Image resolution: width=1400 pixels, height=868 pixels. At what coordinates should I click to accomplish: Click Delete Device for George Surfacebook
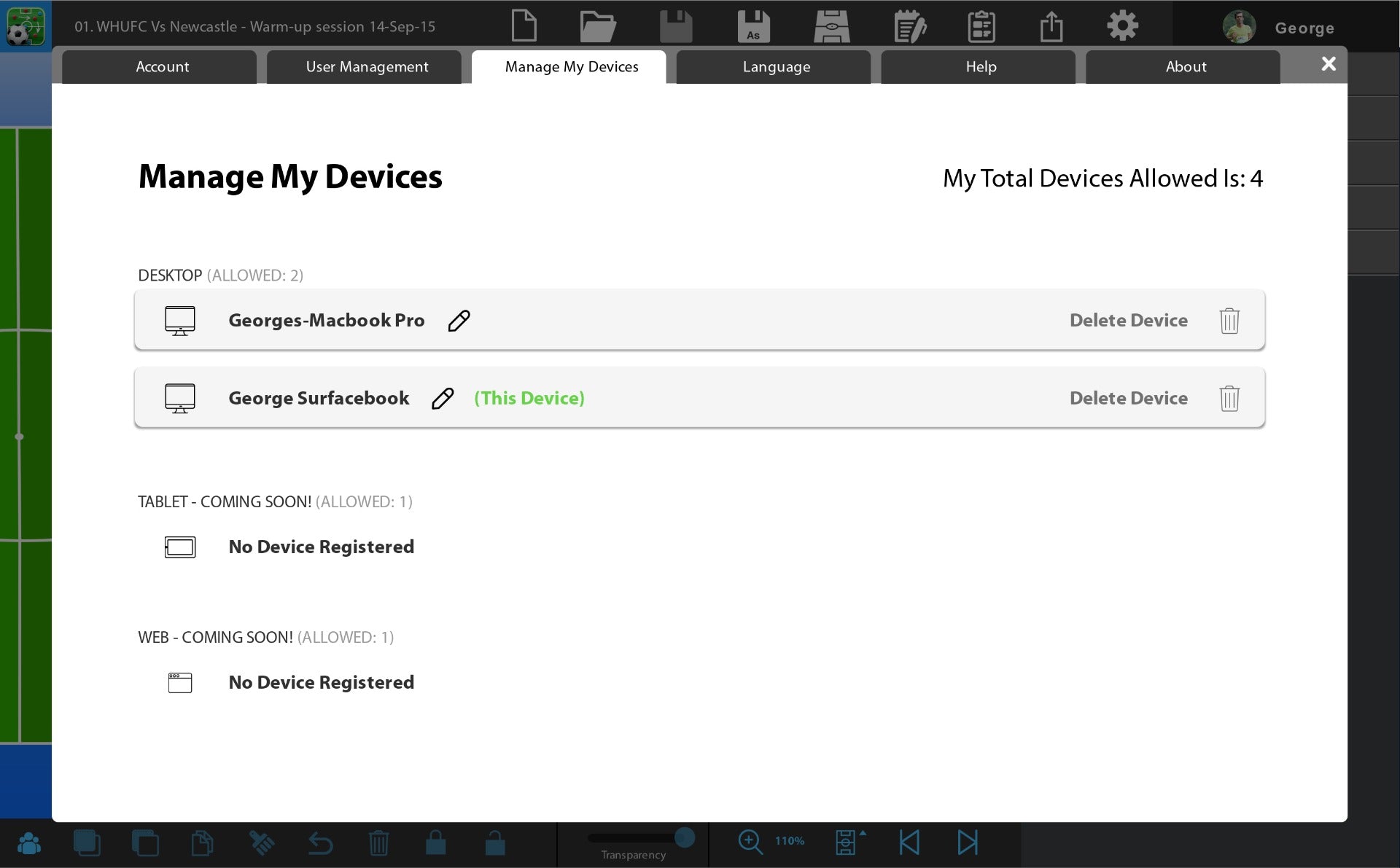click(x=1128, y=399)
